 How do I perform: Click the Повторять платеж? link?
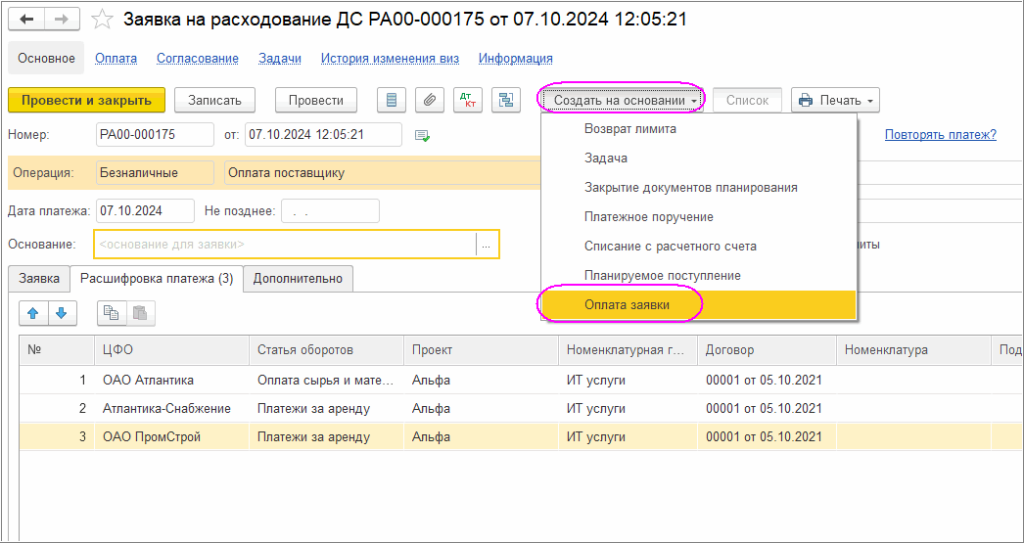[x=940, y=135]
